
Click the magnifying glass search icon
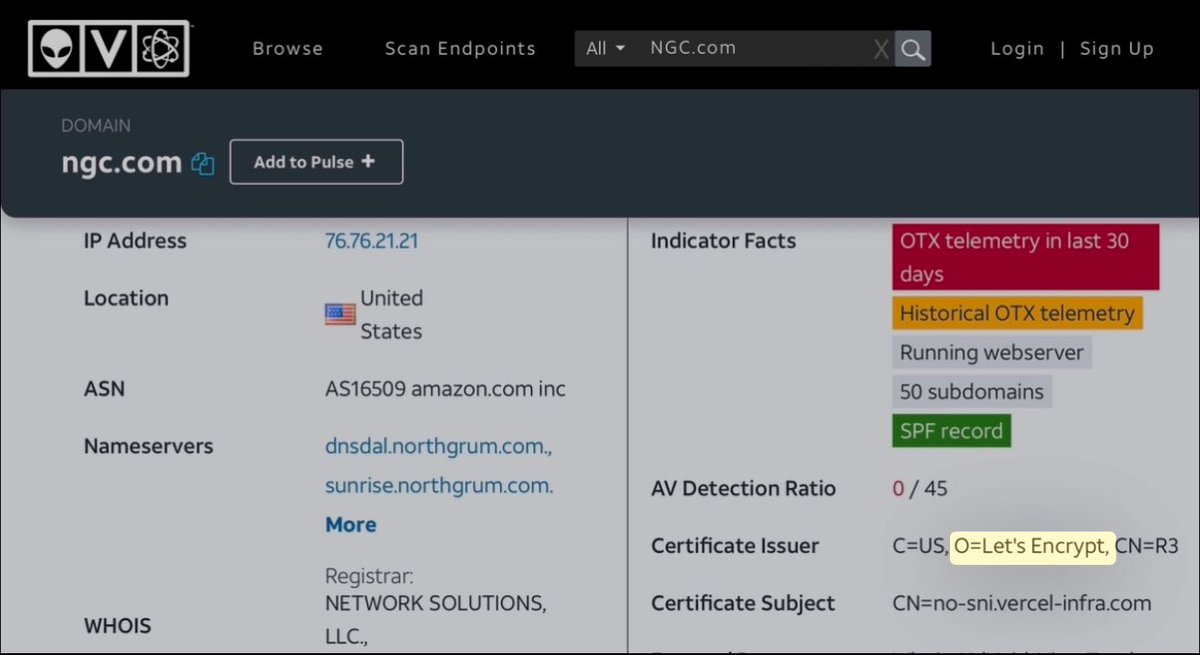(x=912, y=49)
